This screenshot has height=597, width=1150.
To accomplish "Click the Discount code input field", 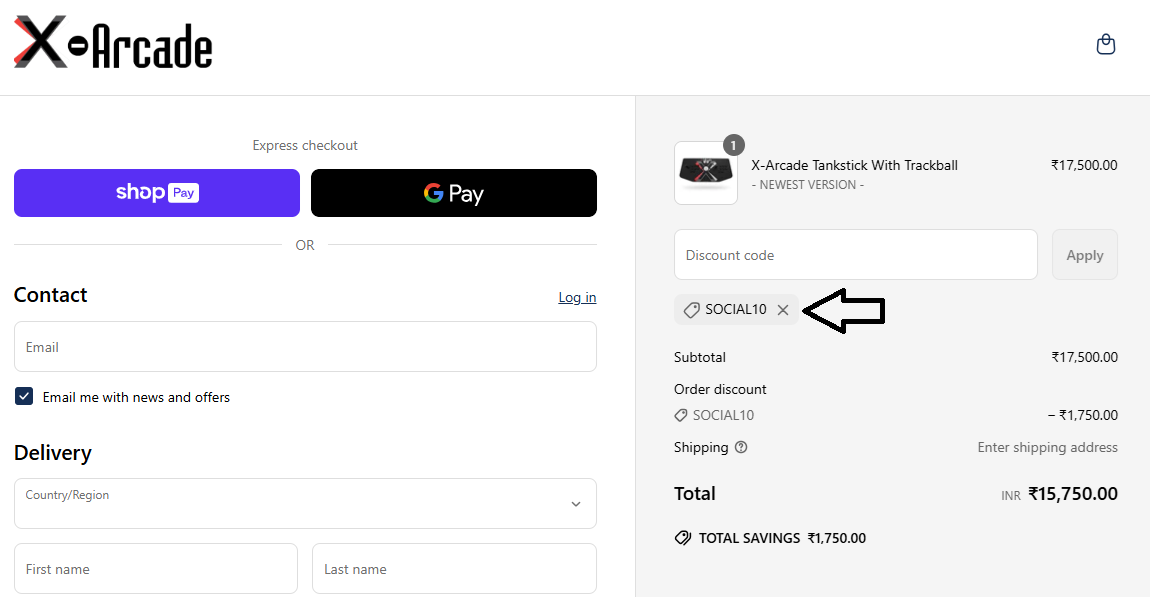I will pos(856,254).
